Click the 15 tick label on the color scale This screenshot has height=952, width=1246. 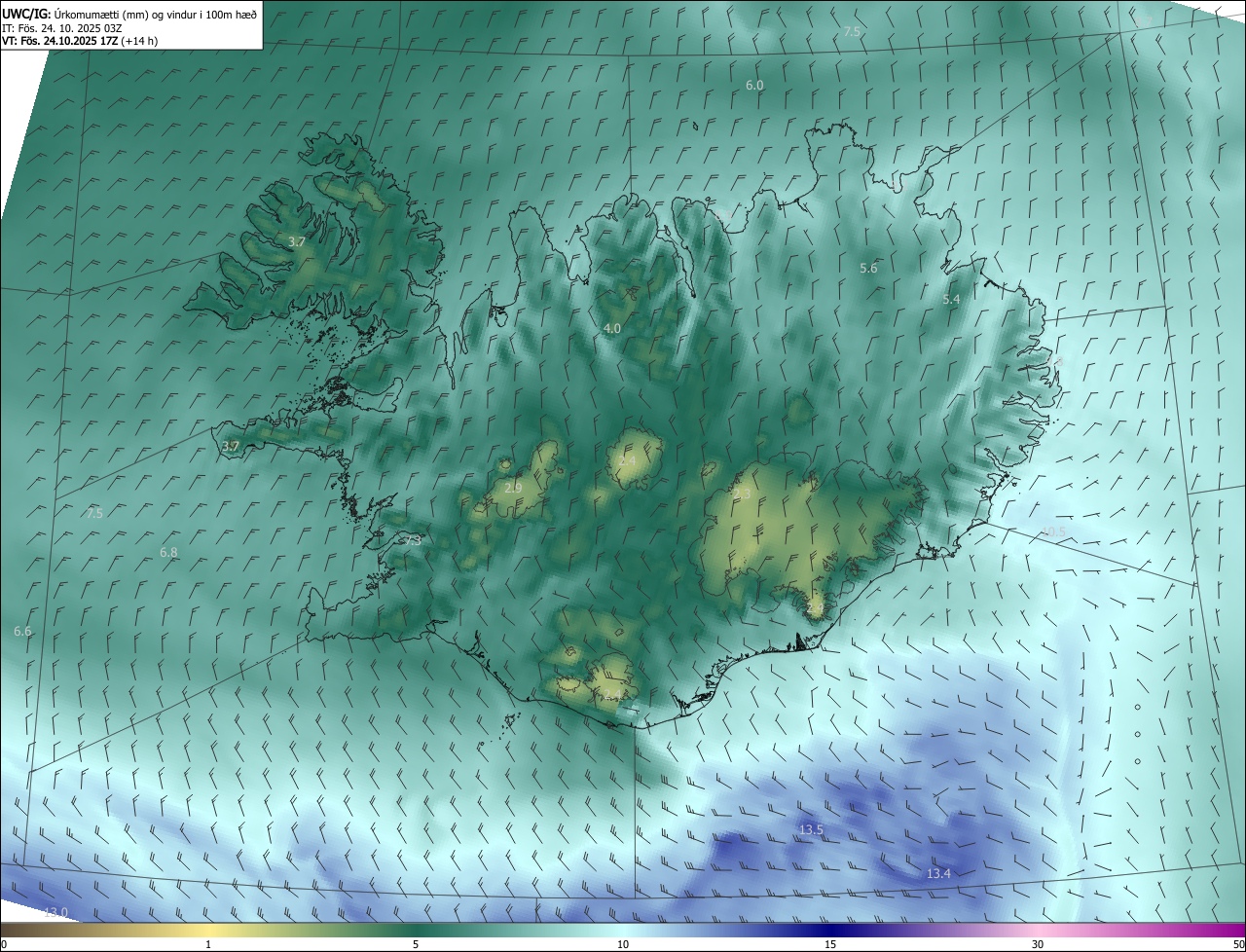(x=830, y=944)
